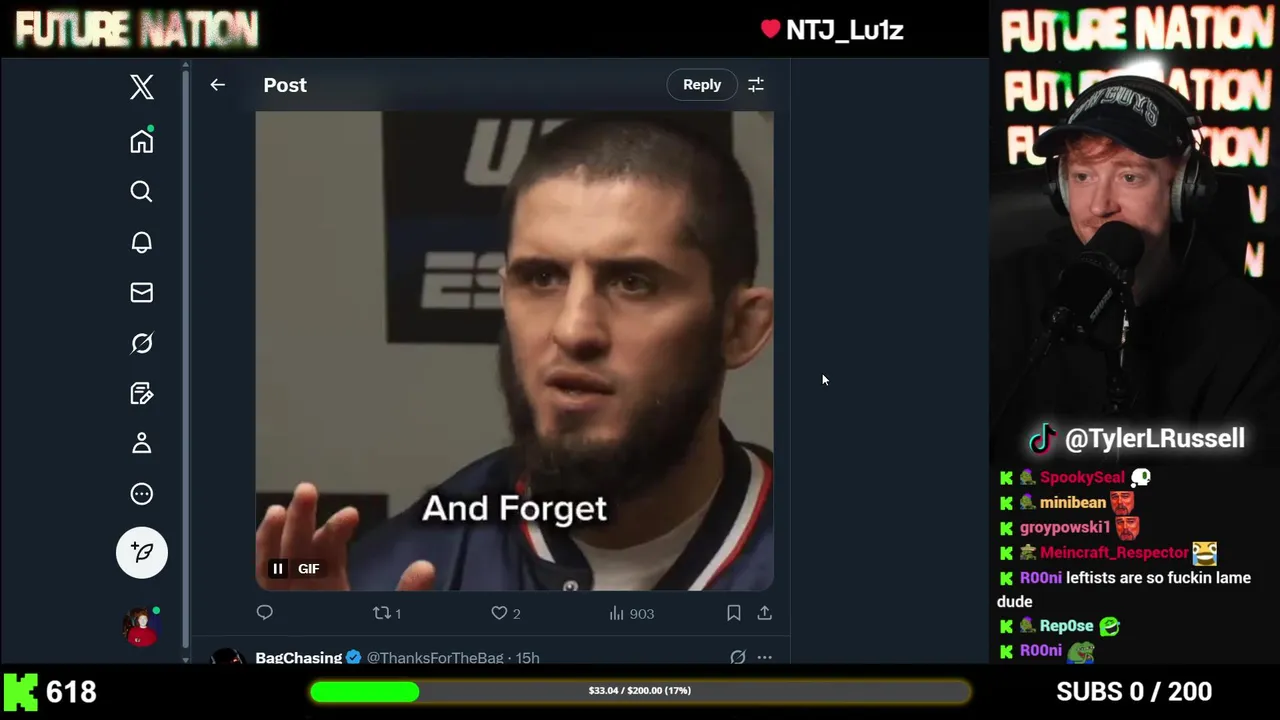The image size is (1280, 720).
Task: Open the account avatar menu
Action: click(142, 626)
